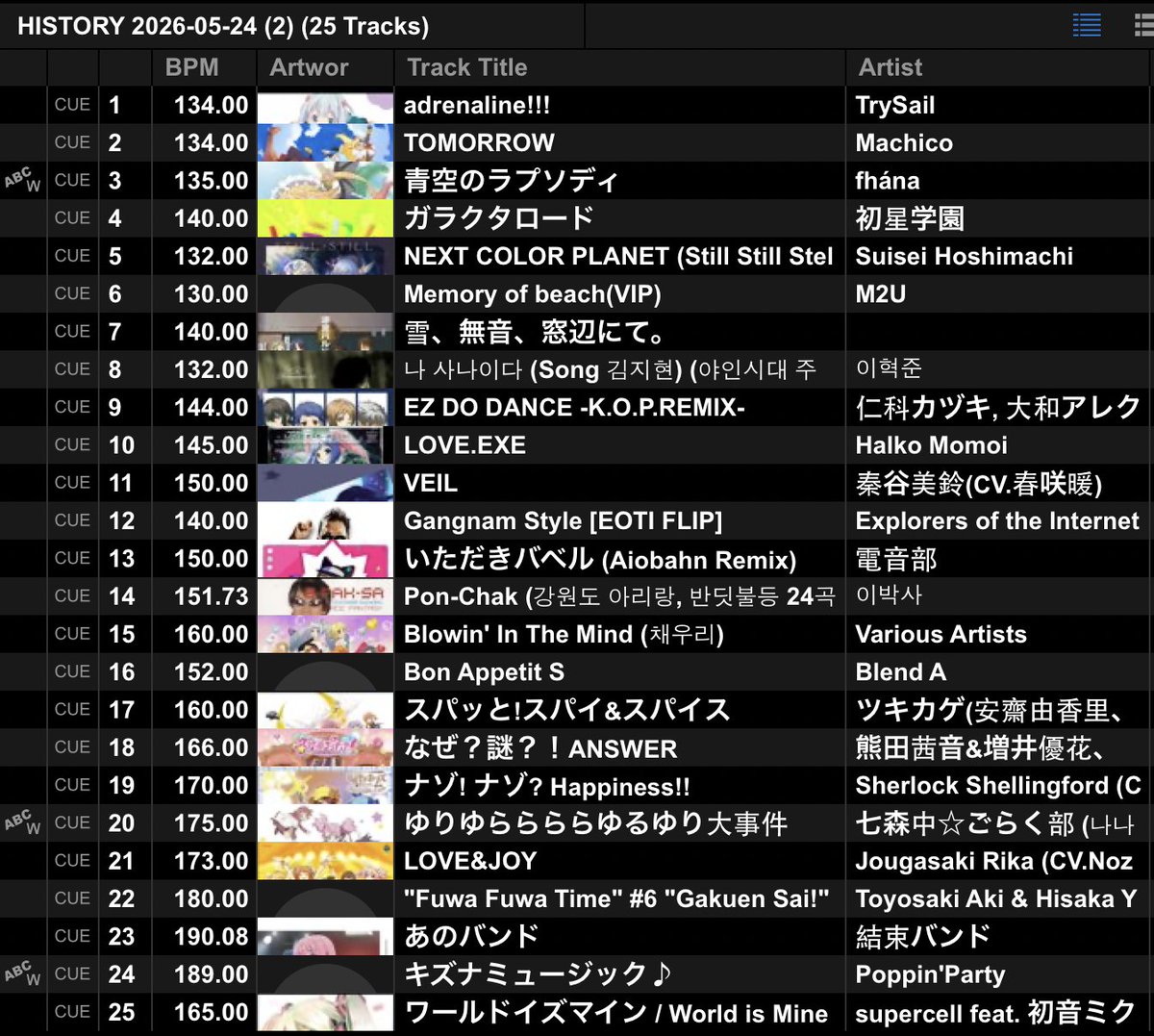Select track VEIL
This screenshot has height=1036, width=1154.
coord(431,483)
